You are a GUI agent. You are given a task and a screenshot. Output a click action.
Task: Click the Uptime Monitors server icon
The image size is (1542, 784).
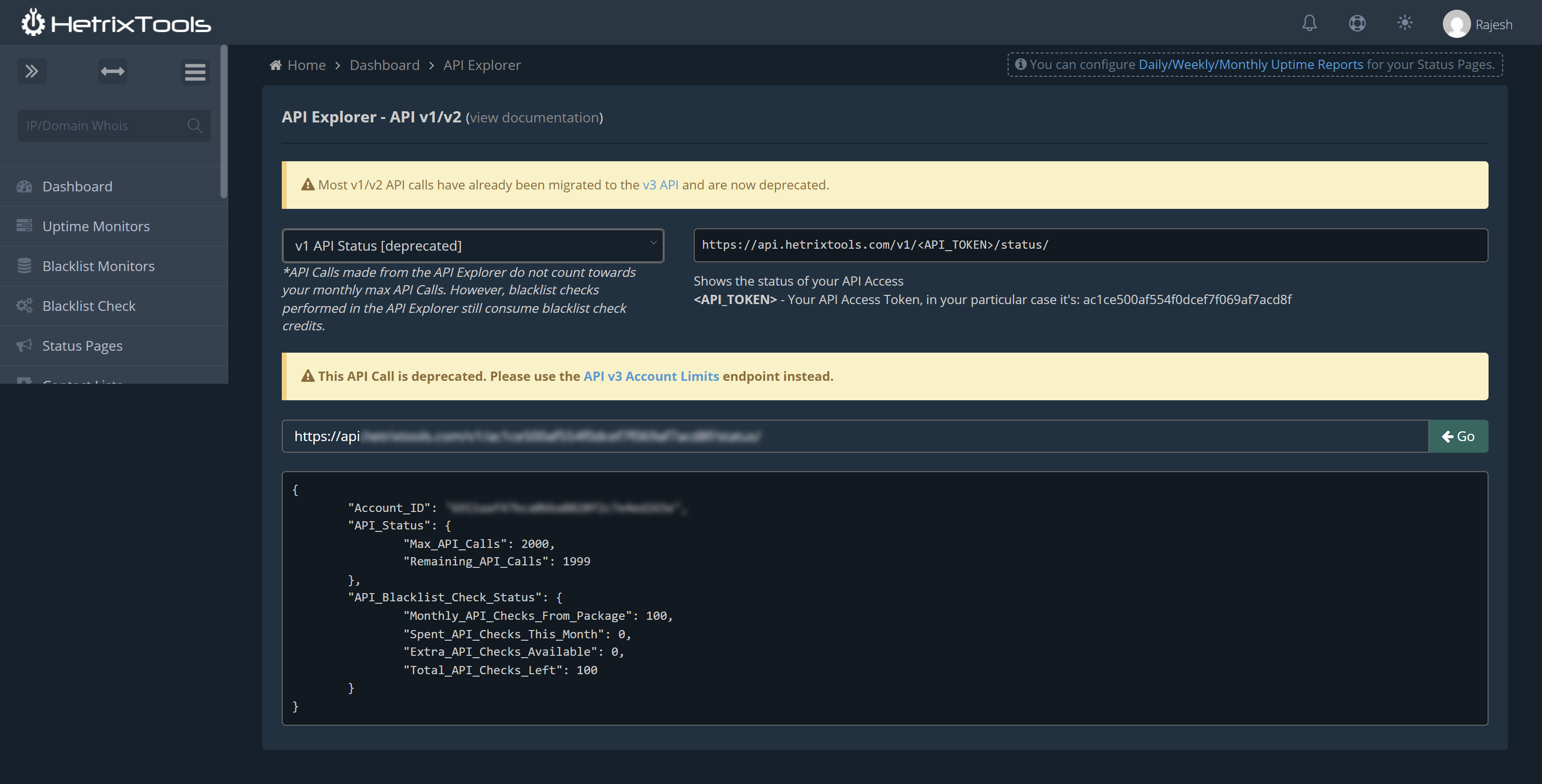click(24, 225)
